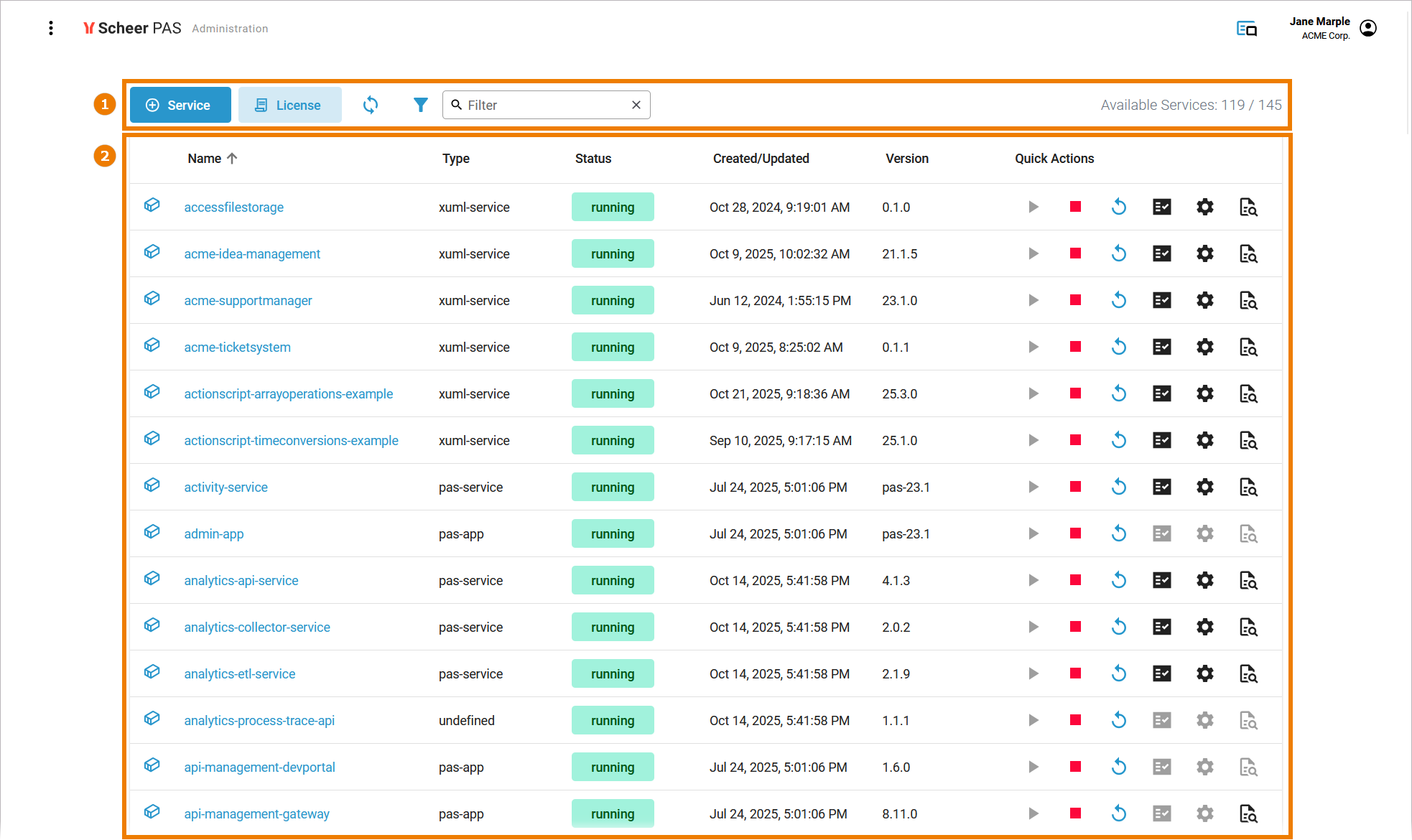Stop the api-management-gateway service
The width and height of the screenshot is (1412, 840).
pos(1075,813)
